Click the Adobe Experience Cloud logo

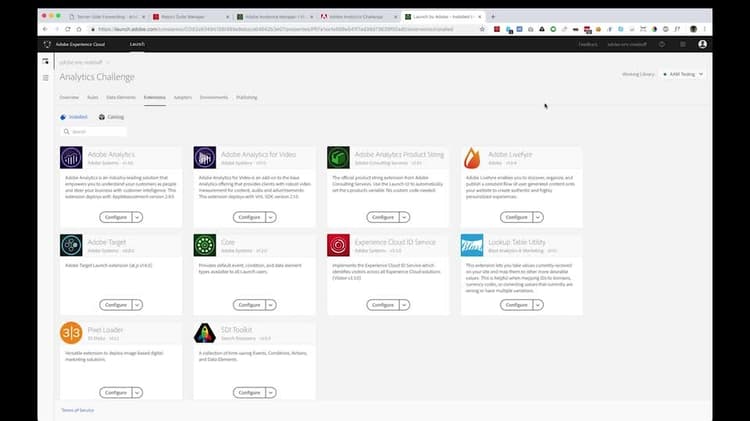tap(47, 44)
